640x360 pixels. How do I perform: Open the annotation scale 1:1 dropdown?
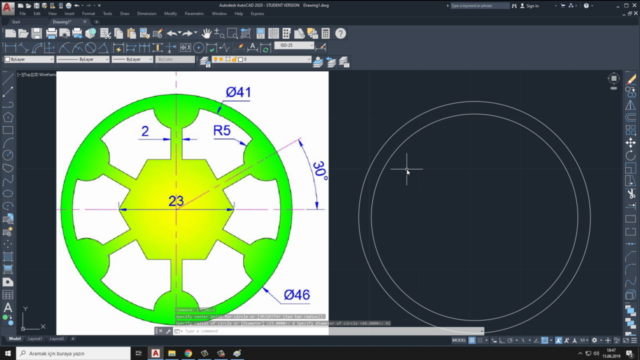583,340
